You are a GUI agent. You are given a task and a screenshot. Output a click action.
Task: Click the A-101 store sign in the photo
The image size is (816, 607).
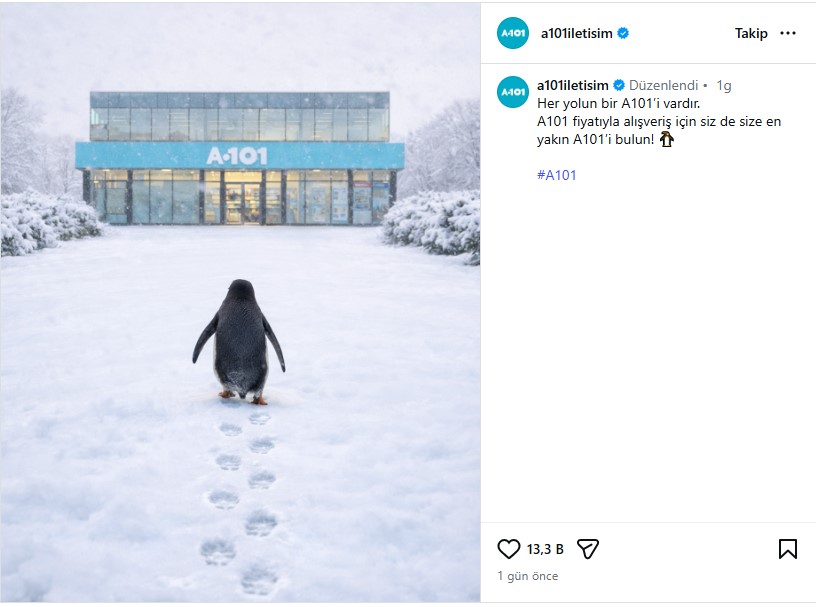238,155
